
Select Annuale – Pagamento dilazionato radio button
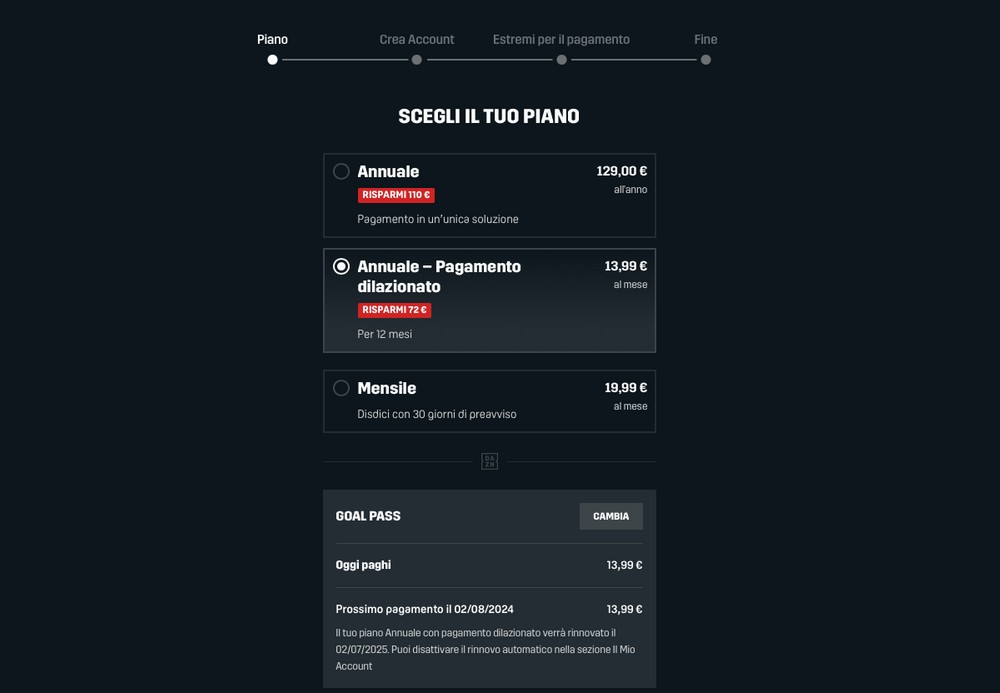point(341,266)
